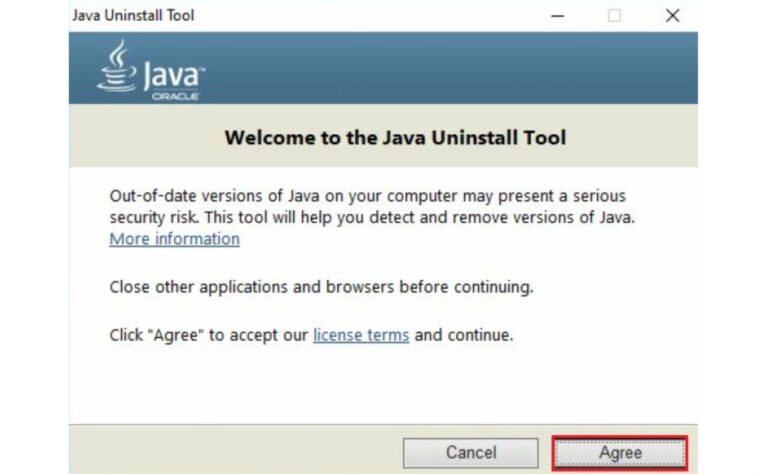Click the "Close other applications and browsers" sentence
Image resolution: width=760 pixels, height=474 pixels.
tap(321, 287)
